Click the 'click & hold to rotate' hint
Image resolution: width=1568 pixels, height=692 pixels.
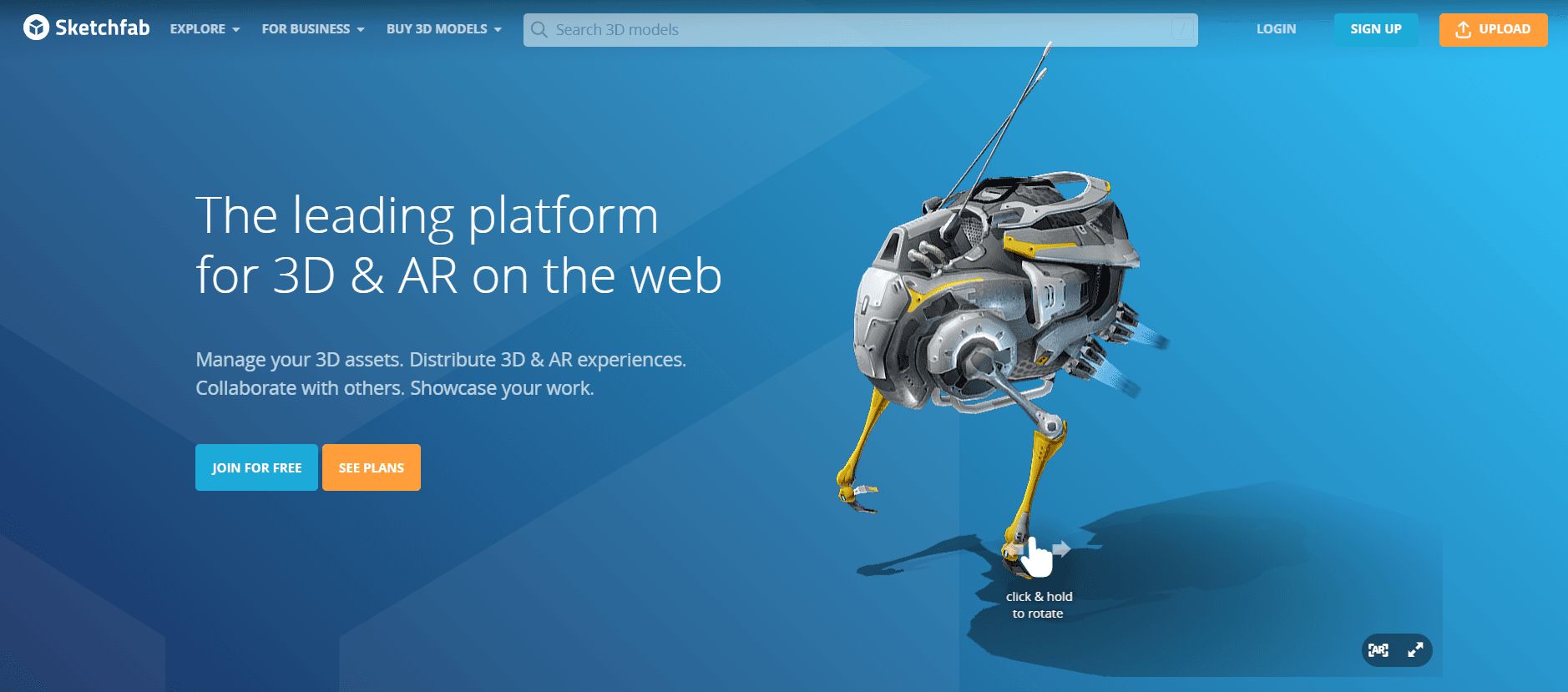(x=1039, y=605)
